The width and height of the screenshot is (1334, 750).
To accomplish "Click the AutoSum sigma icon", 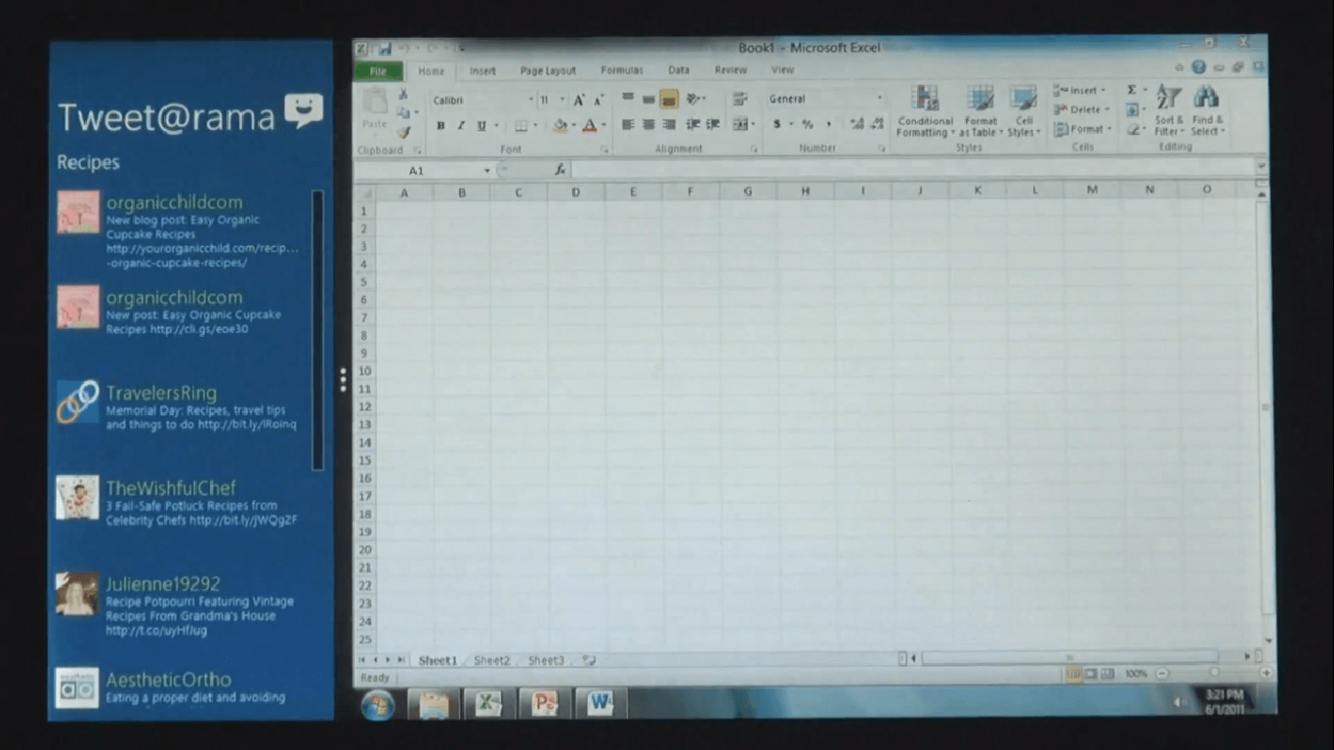I will point(1132,90).
